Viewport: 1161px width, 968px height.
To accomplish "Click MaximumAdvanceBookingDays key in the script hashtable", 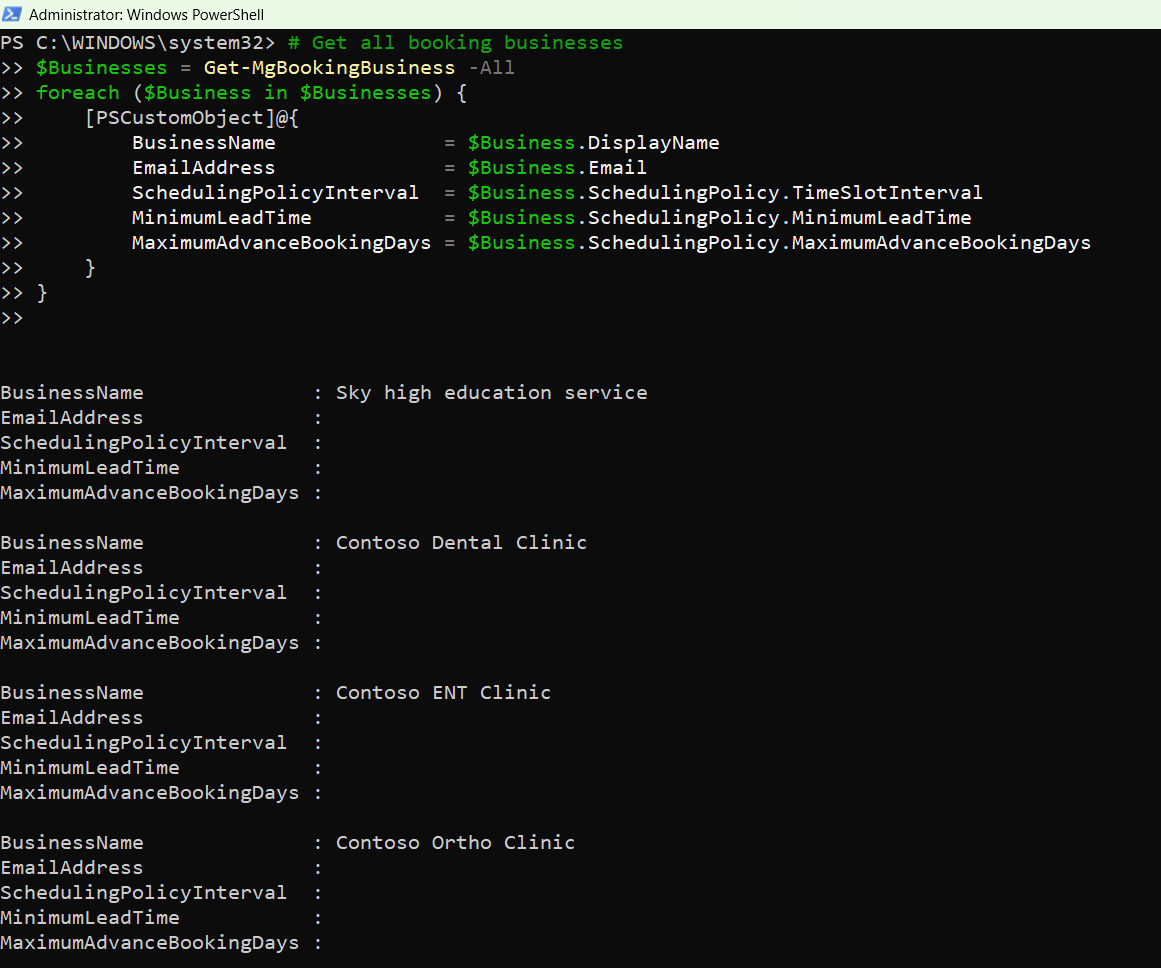I will 281,243.
